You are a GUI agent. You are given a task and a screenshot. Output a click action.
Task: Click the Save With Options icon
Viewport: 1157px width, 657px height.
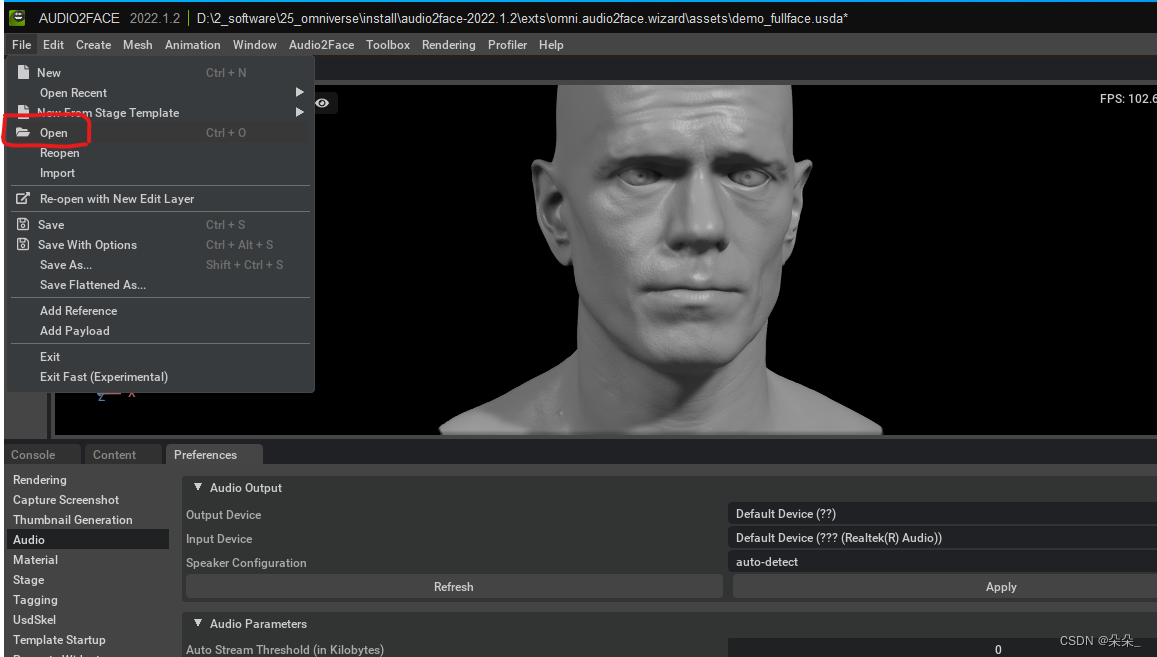23,244
